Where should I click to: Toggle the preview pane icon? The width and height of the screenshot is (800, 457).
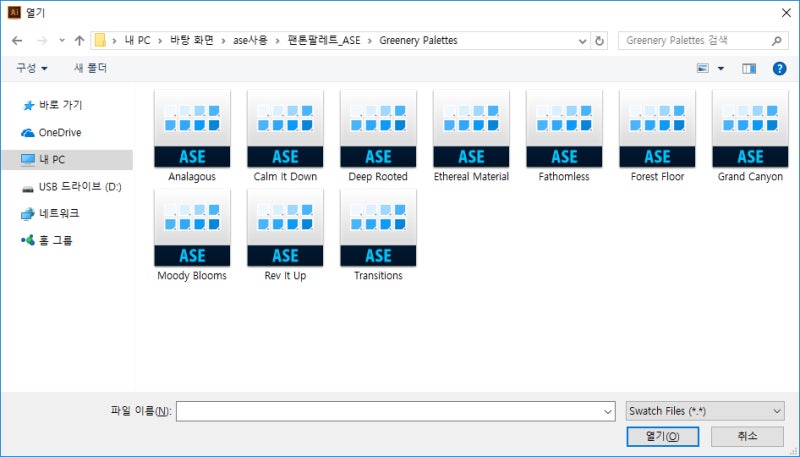point(749,68)
